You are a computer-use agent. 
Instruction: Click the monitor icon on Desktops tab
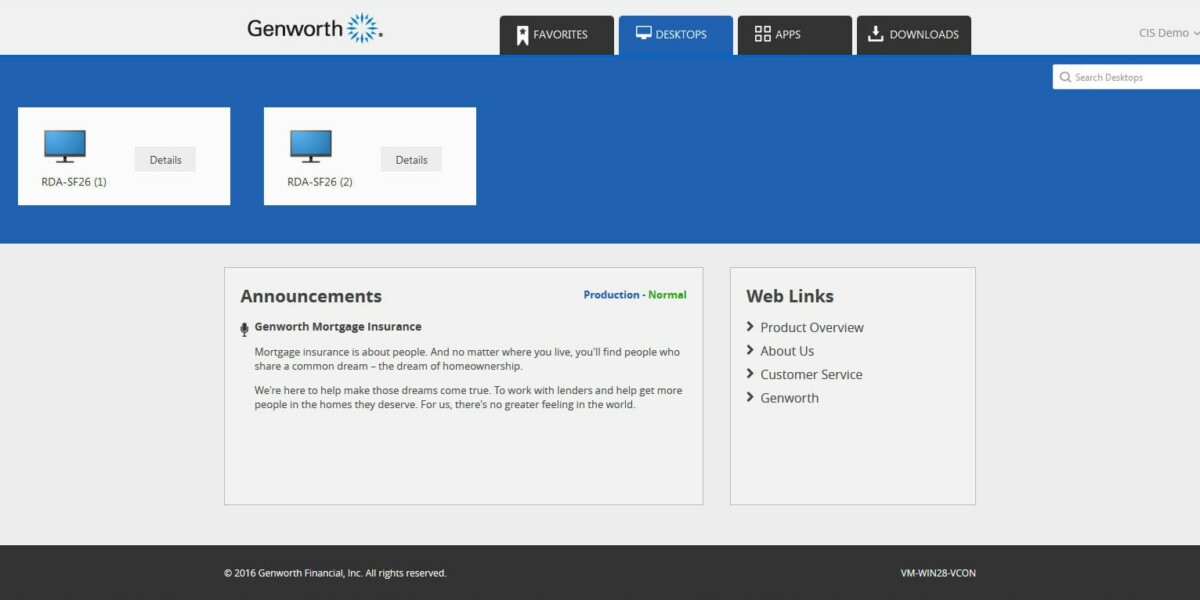(x=644, y=33)
